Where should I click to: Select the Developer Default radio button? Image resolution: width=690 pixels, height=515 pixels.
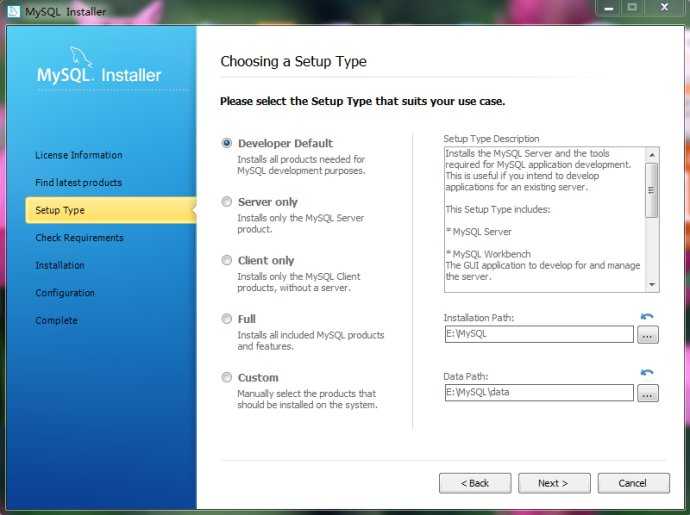click(x=227, y=143)
